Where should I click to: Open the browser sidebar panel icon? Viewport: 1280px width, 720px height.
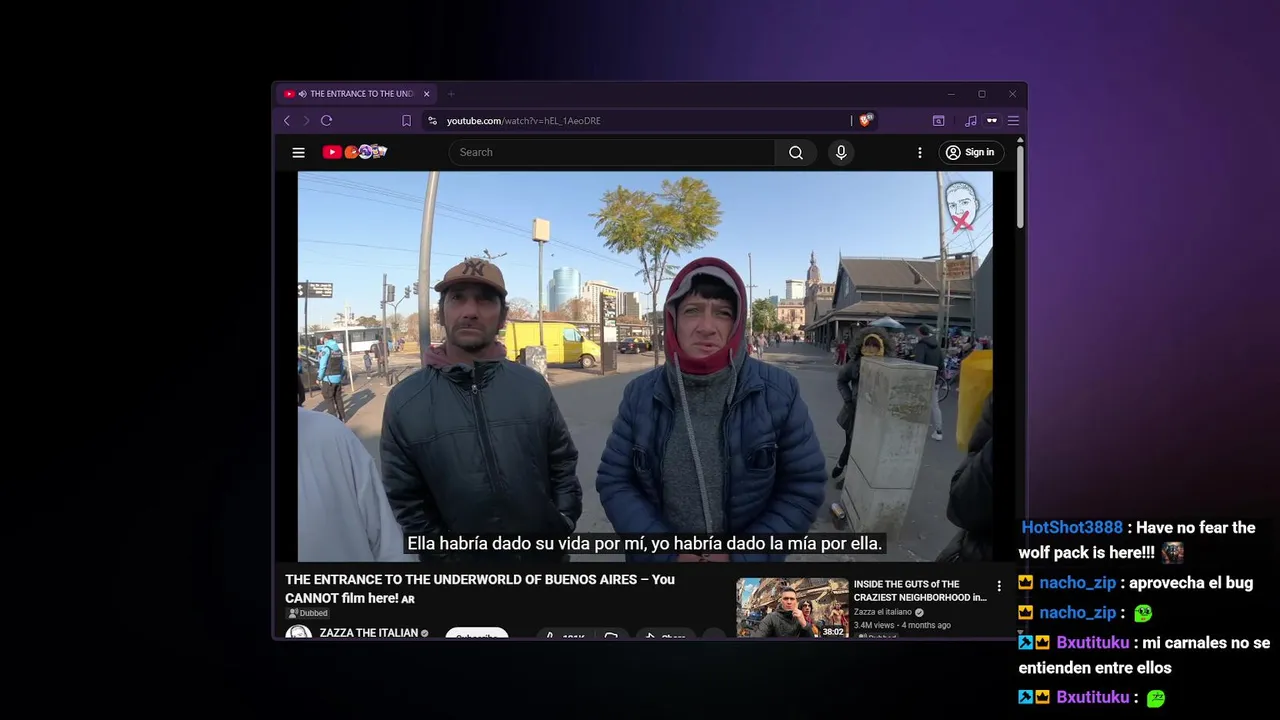pos(939,121)
